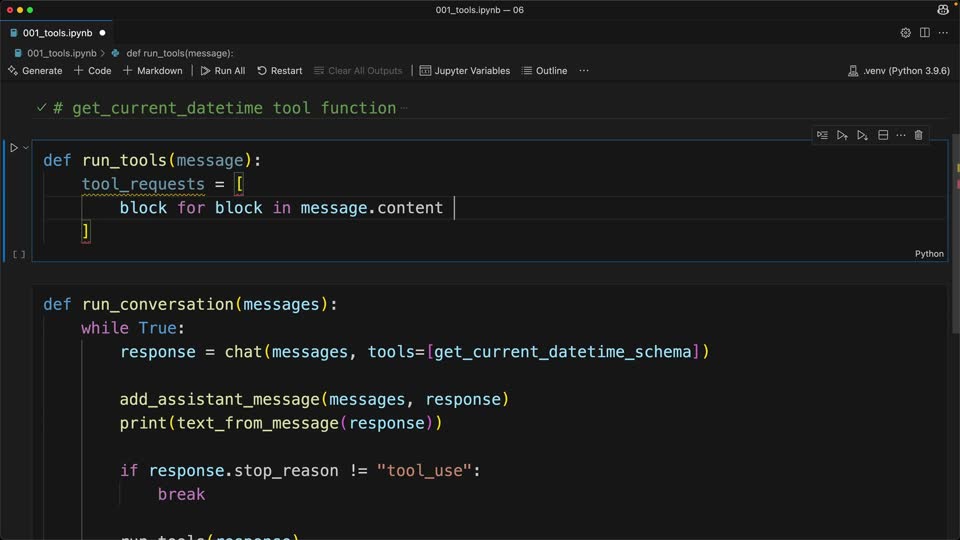Image resolution: width=960 pixels, height=540 pixels.
Task: Open more cell actions ellipsis
Action: pos(901,135)
